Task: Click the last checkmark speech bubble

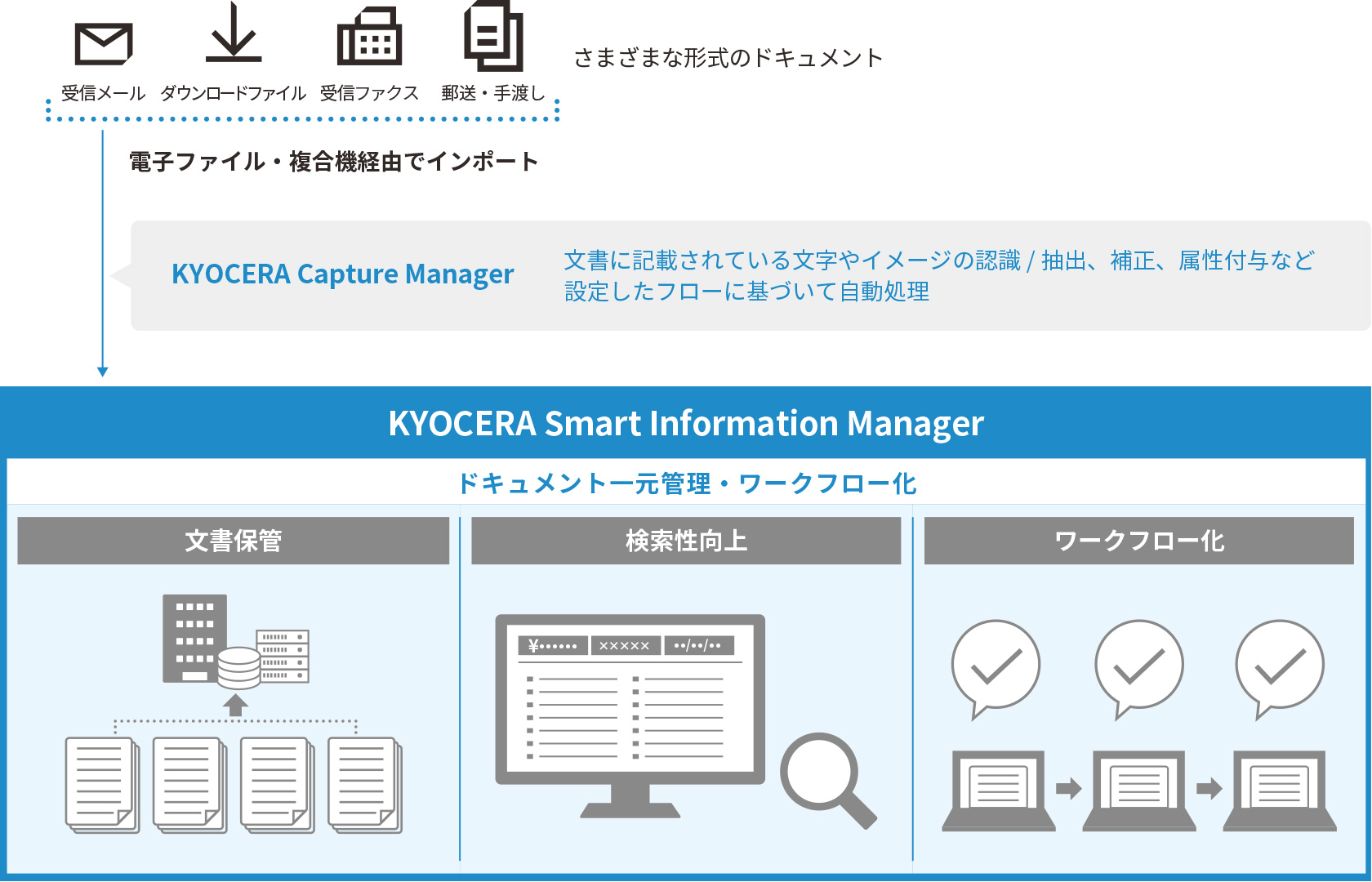Action: [x=1280, y=670]
